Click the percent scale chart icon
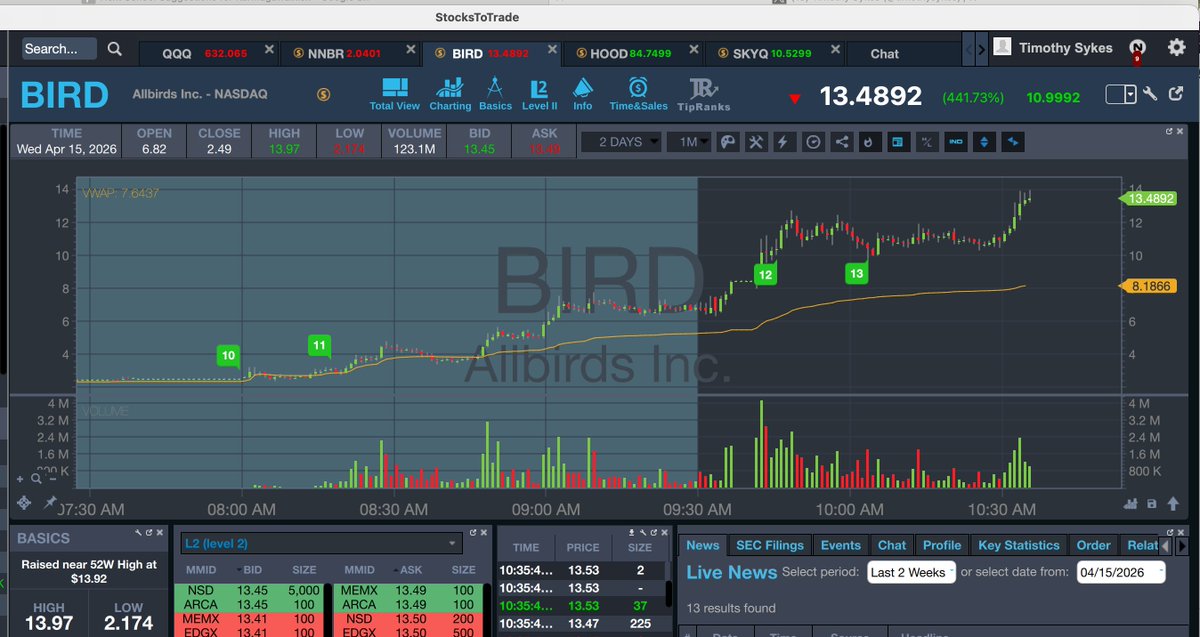Viewport: 1200px width, 637px height. 927,142
